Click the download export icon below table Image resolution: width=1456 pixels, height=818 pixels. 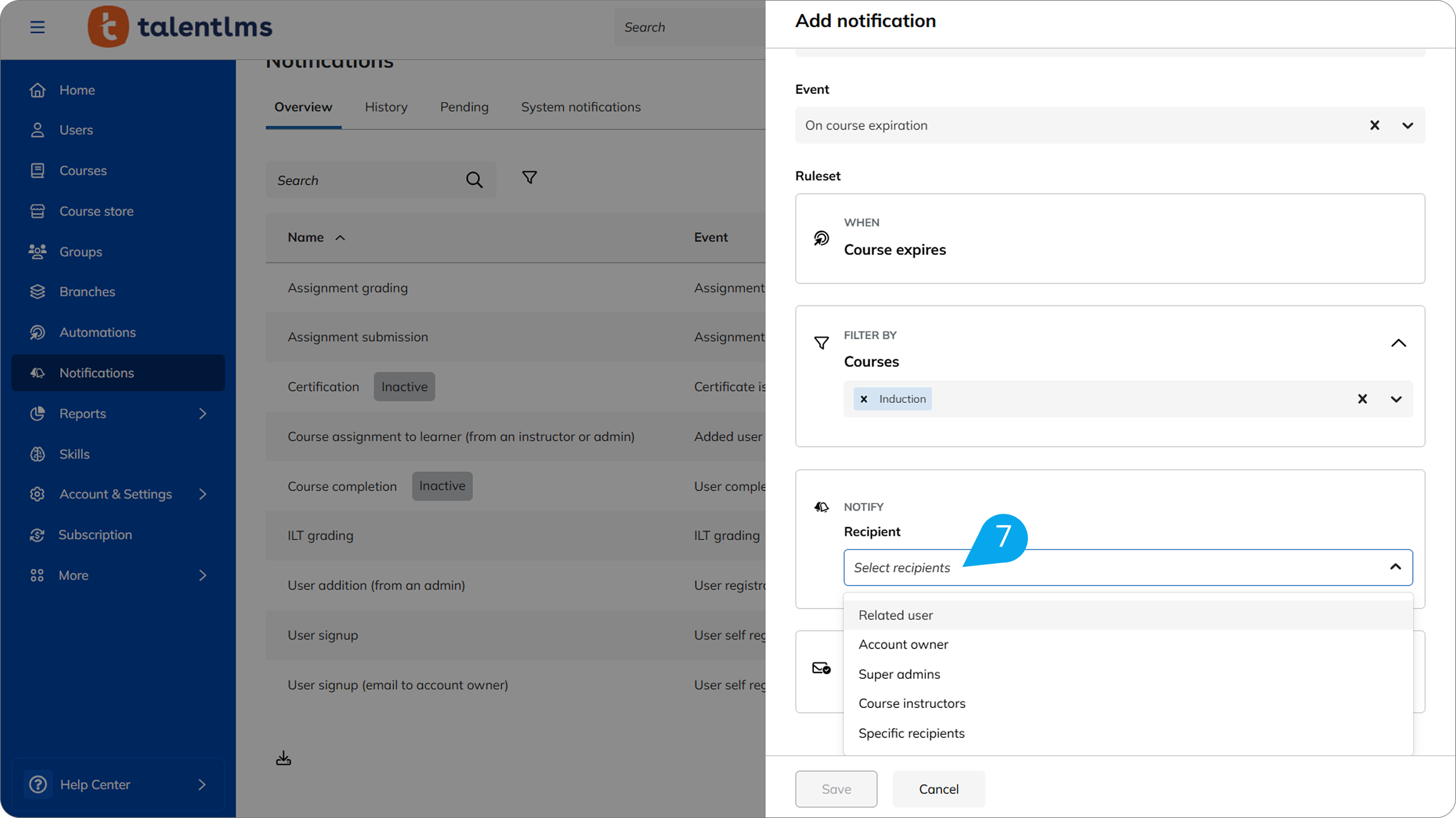(x=283, y=758)
